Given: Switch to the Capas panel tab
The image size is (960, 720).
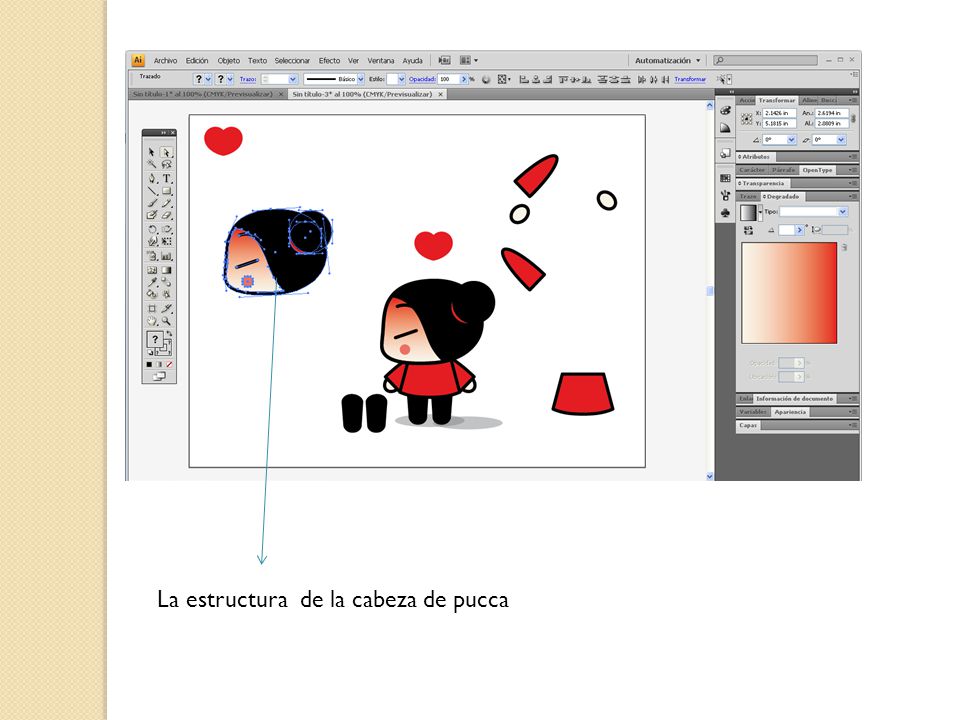Looking at the screenshot, I should 748,425.
